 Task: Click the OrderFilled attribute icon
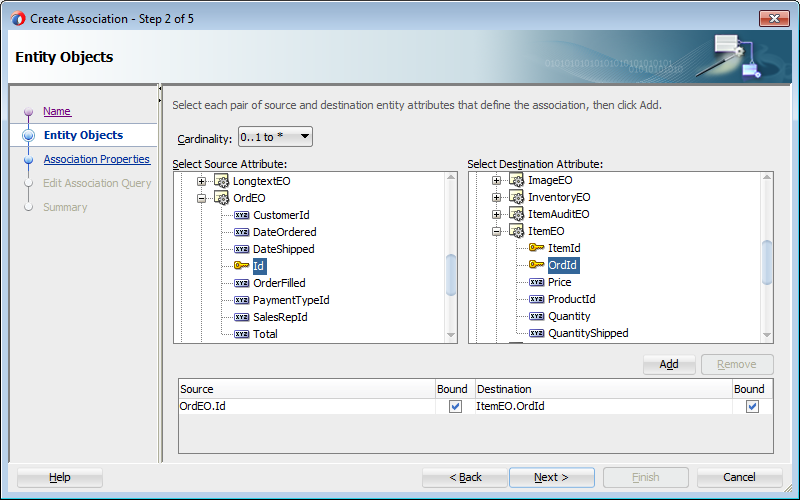(241, 283)
